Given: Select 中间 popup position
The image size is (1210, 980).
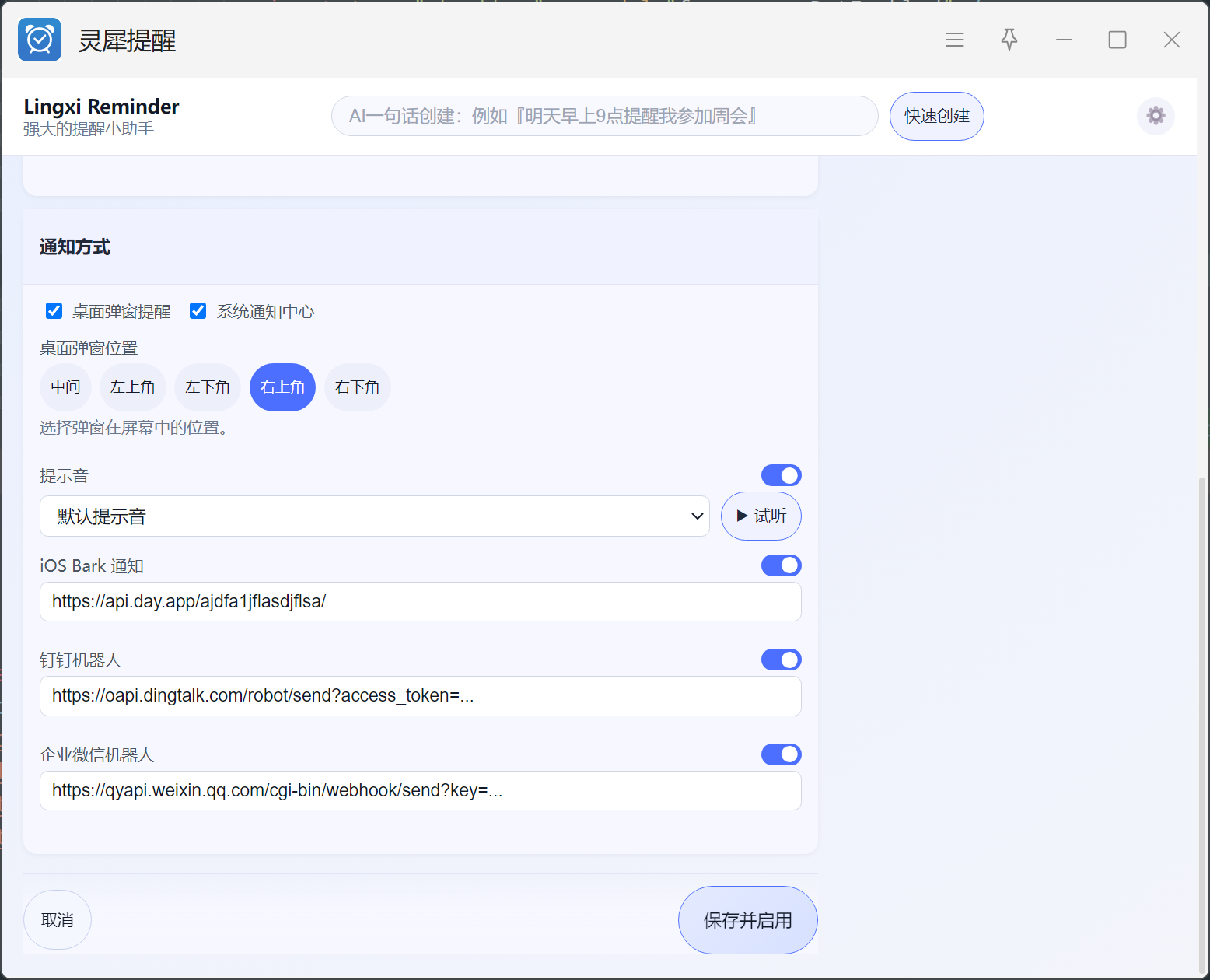Looking at the screenshot, I should click(x=65, y=387).
